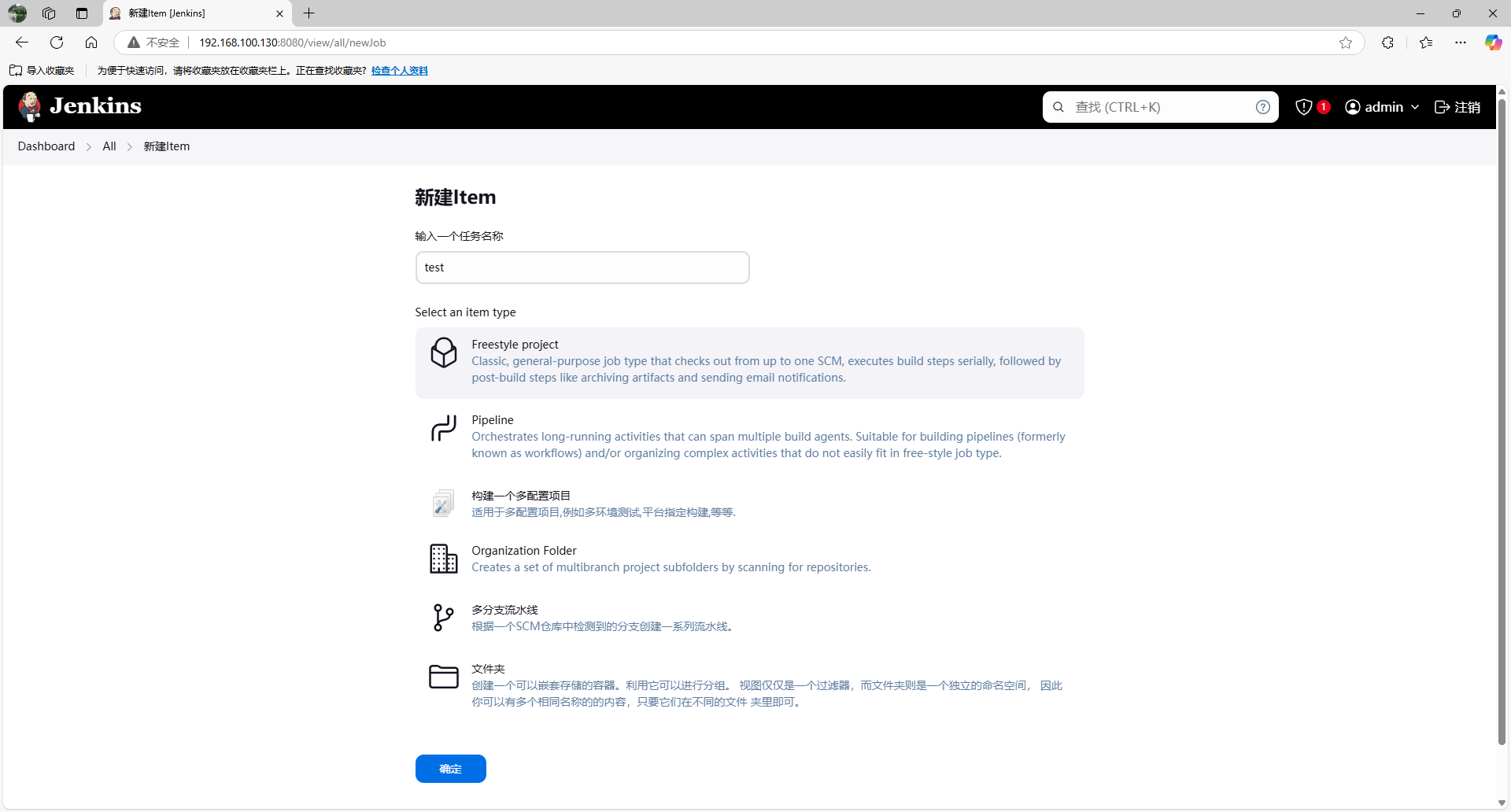This screenshot has height=812, width=1511.
Task: Click the Jenkins logo in header
Action: (80, 106)
